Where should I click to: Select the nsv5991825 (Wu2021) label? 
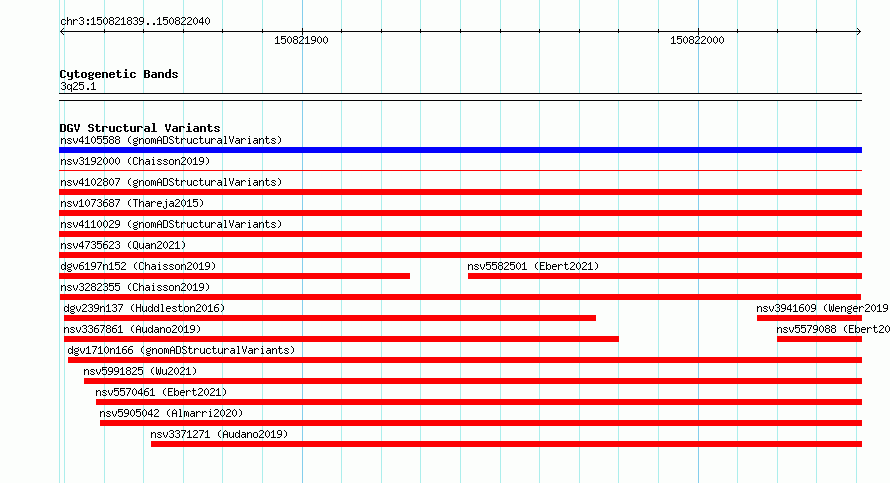[140, 371]
